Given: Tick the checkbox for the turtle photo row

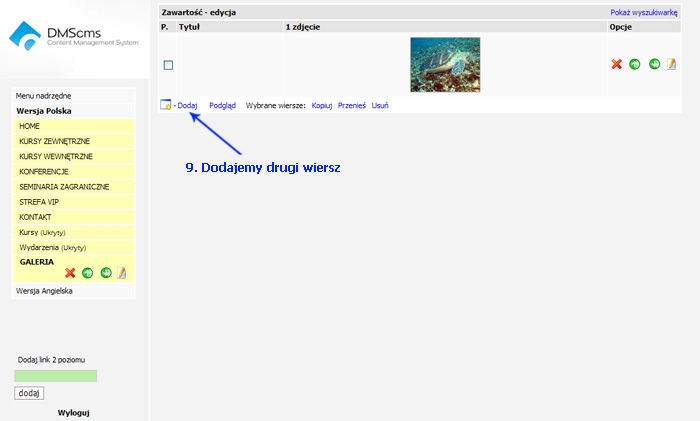Looking at the screenshot, I should (168, 65).
